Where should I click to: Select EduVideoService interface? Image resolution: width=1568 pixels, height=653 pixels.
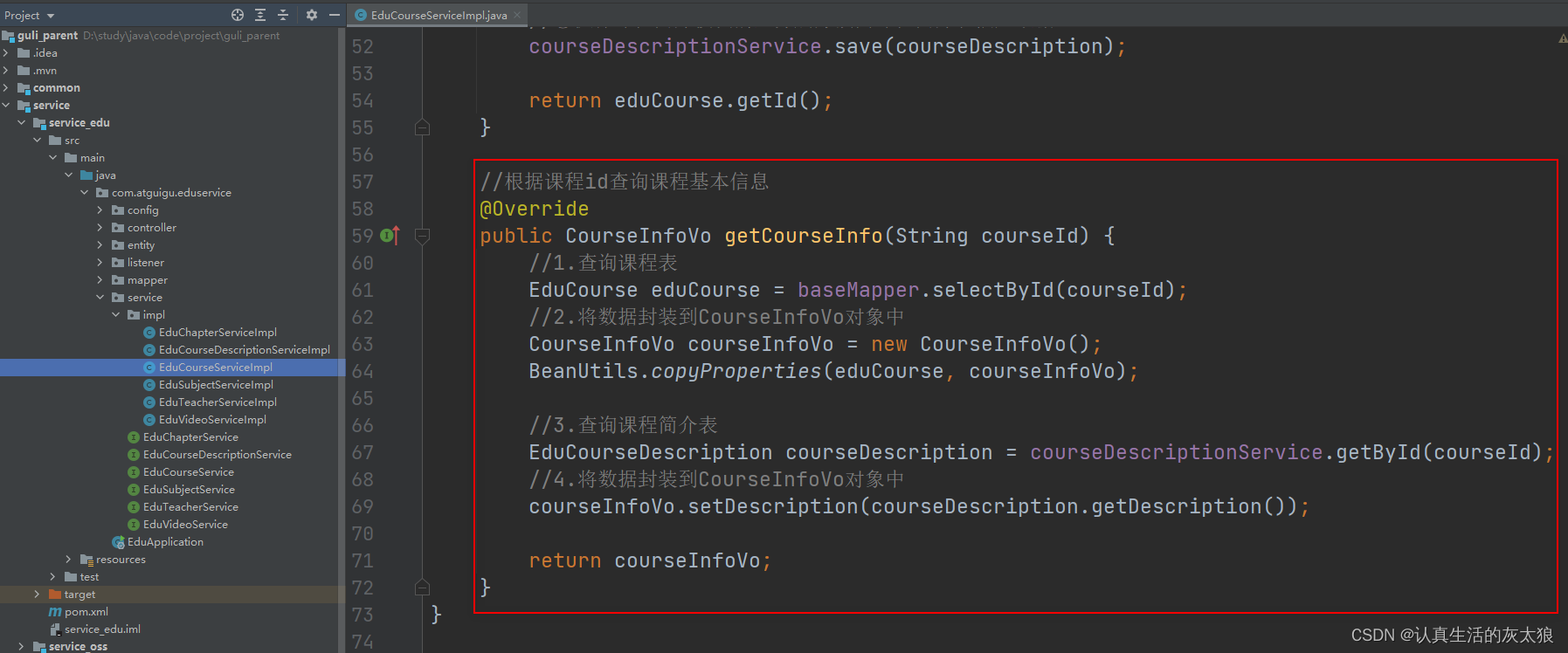185,525
